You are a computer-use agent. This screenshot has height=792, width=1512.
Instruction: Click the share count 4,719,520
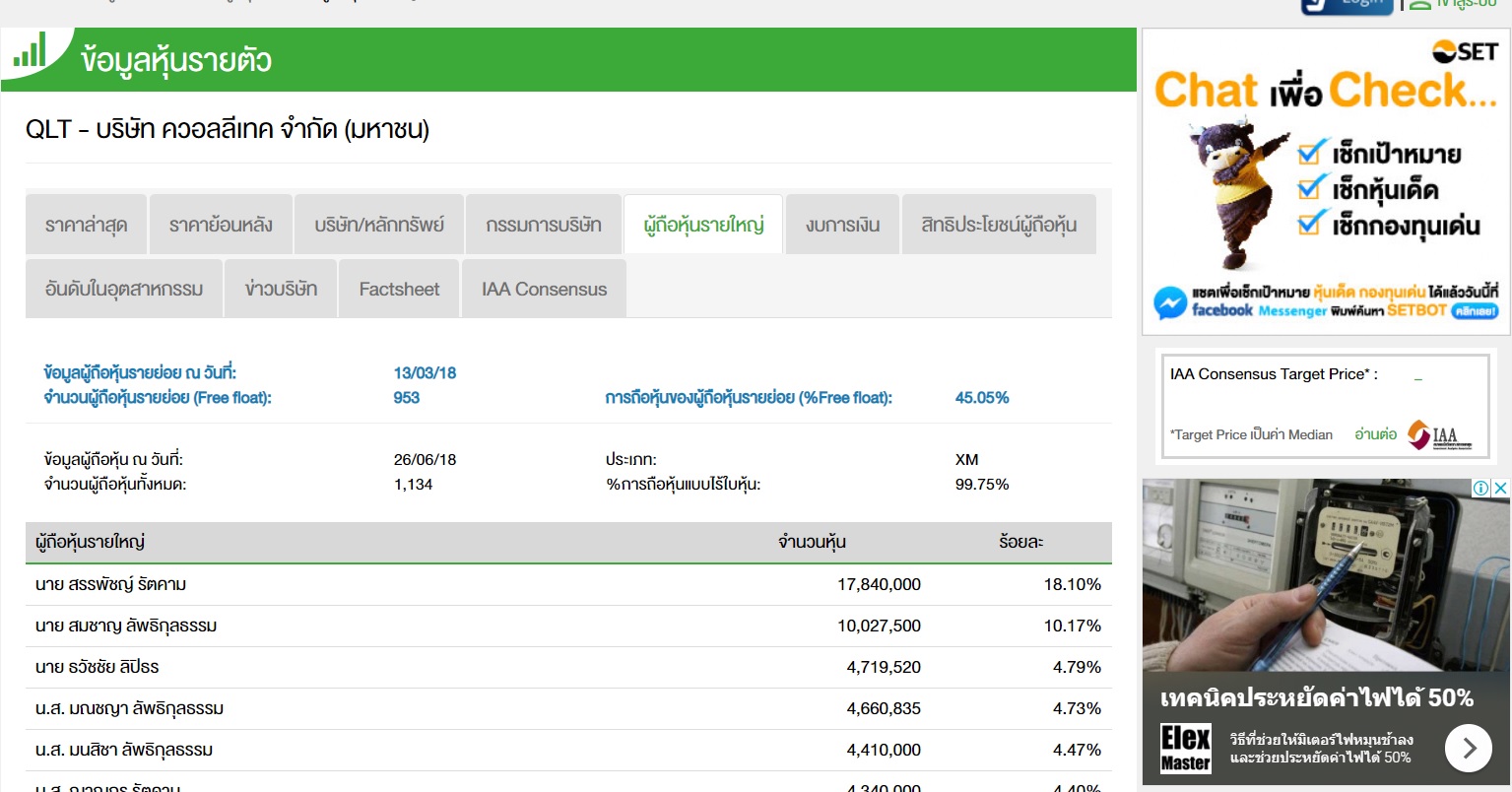884,667
